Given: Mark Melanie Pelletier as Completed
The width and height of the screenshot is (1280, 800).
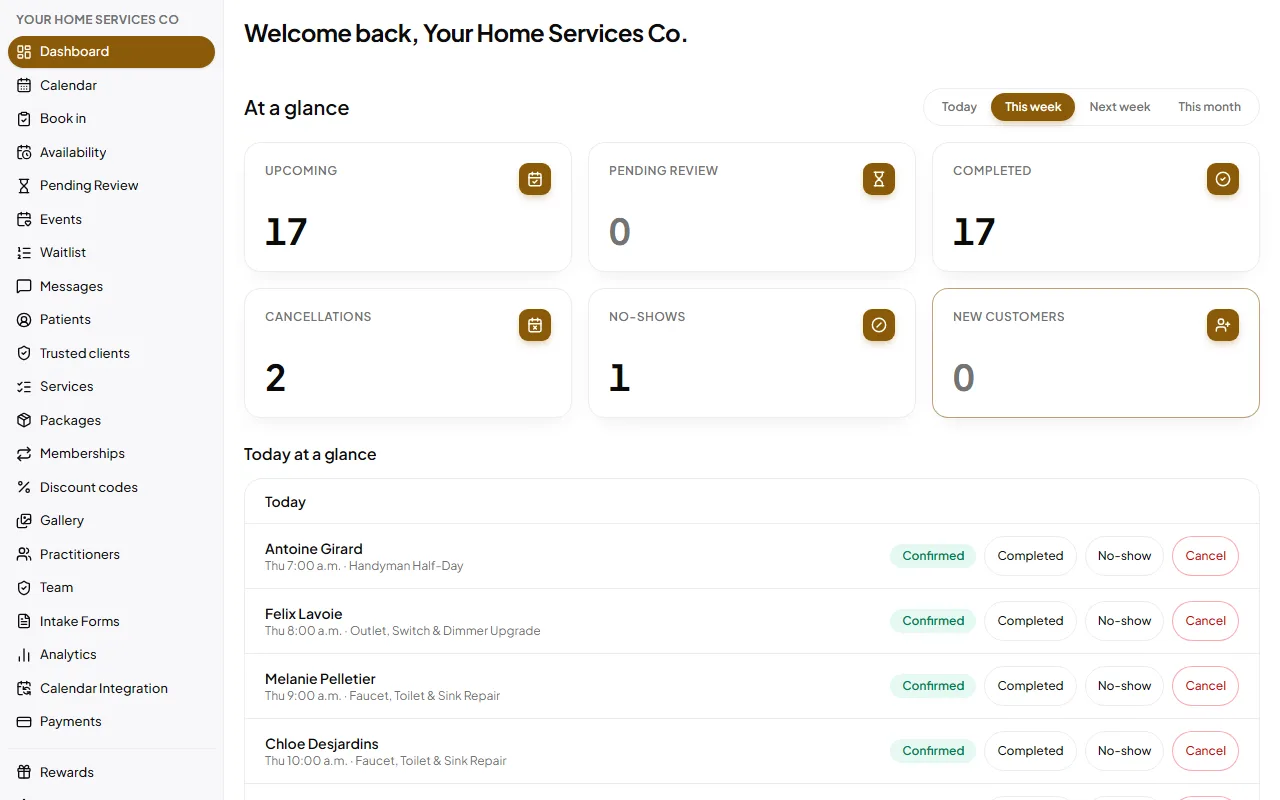Looking at the screenshot, I should (x=1030, y=686).
